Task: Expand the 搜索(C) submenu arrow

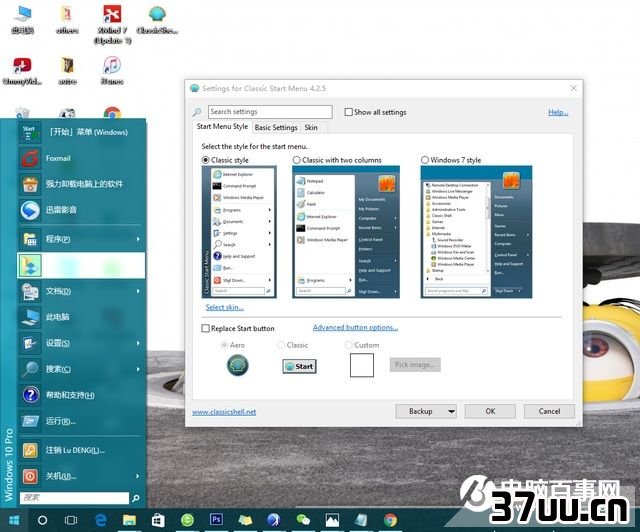Action: [138, 369]
